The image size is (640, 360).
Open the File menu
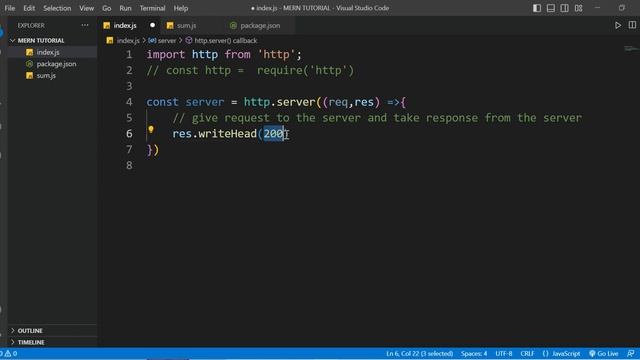point(10,8)
